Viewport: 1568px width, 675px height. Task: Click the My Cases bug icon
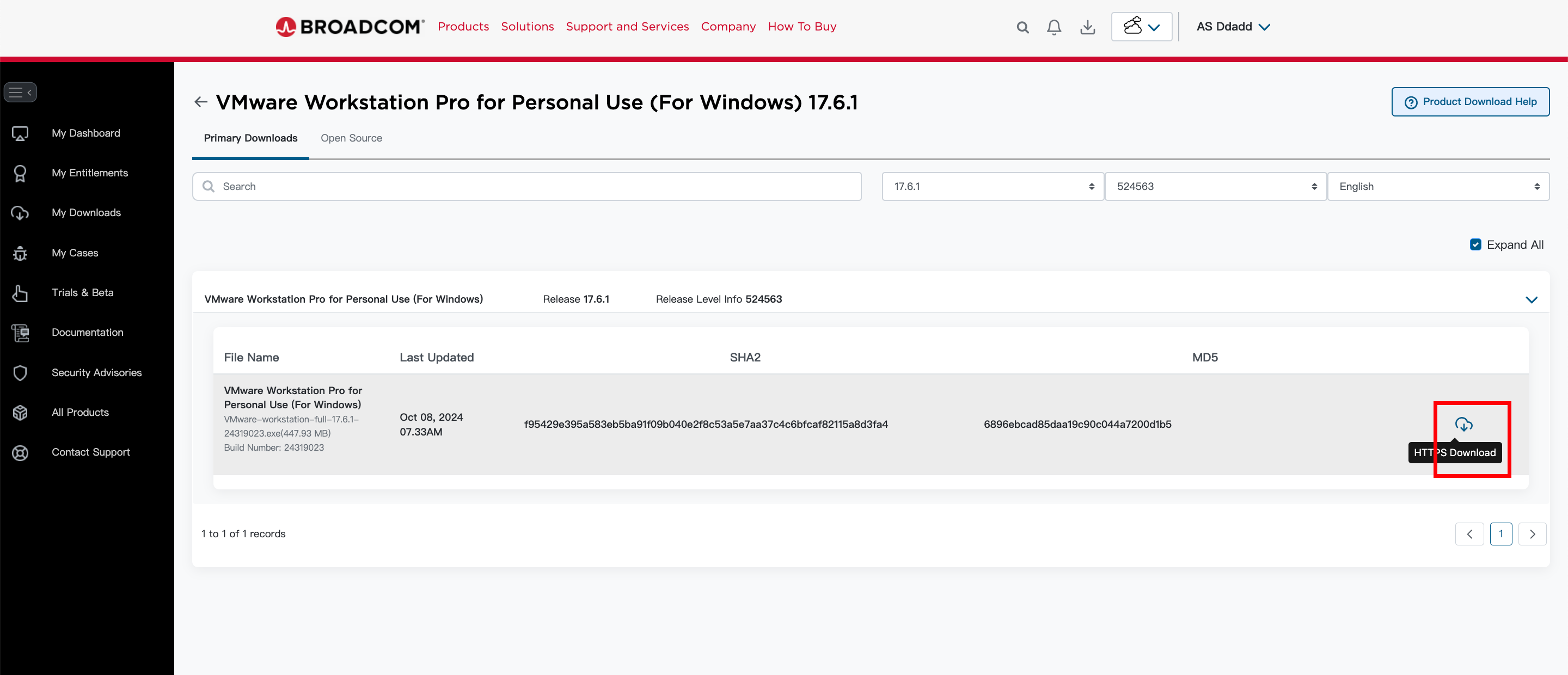point(20,253)
